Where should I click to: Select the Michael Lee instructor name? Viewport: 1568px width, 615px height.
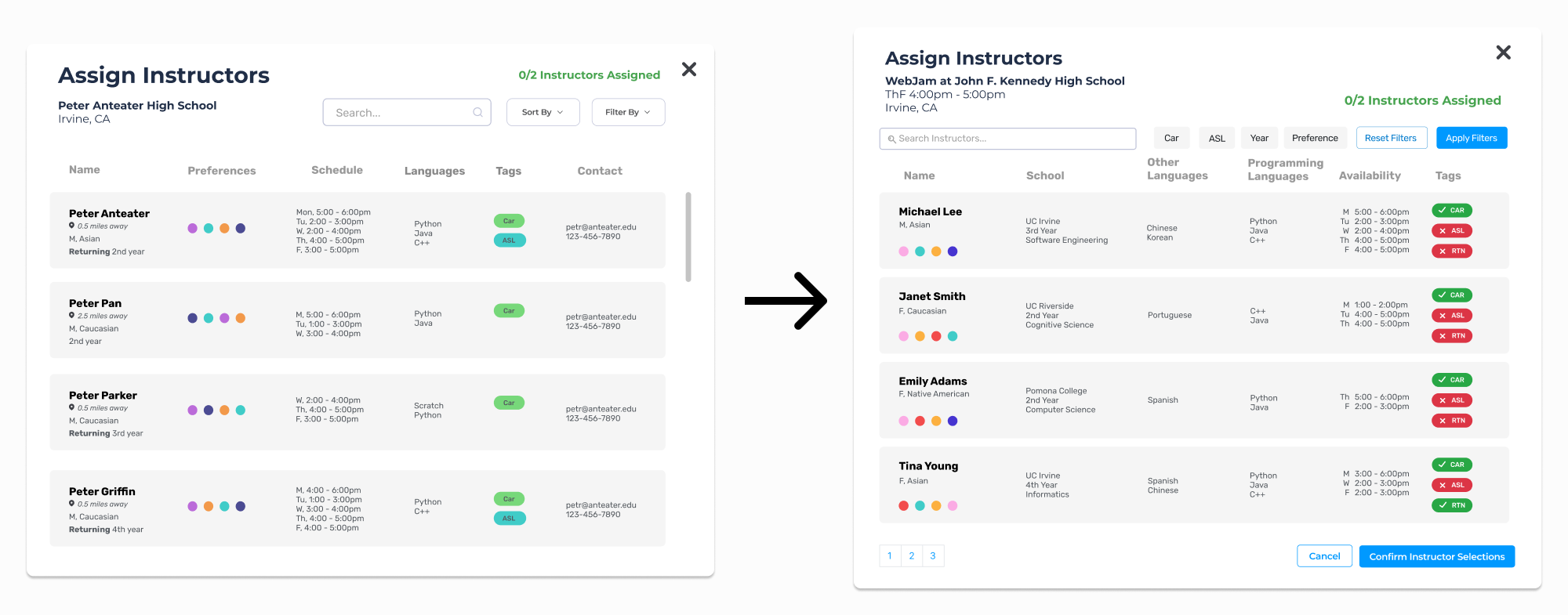coord(930,212)
